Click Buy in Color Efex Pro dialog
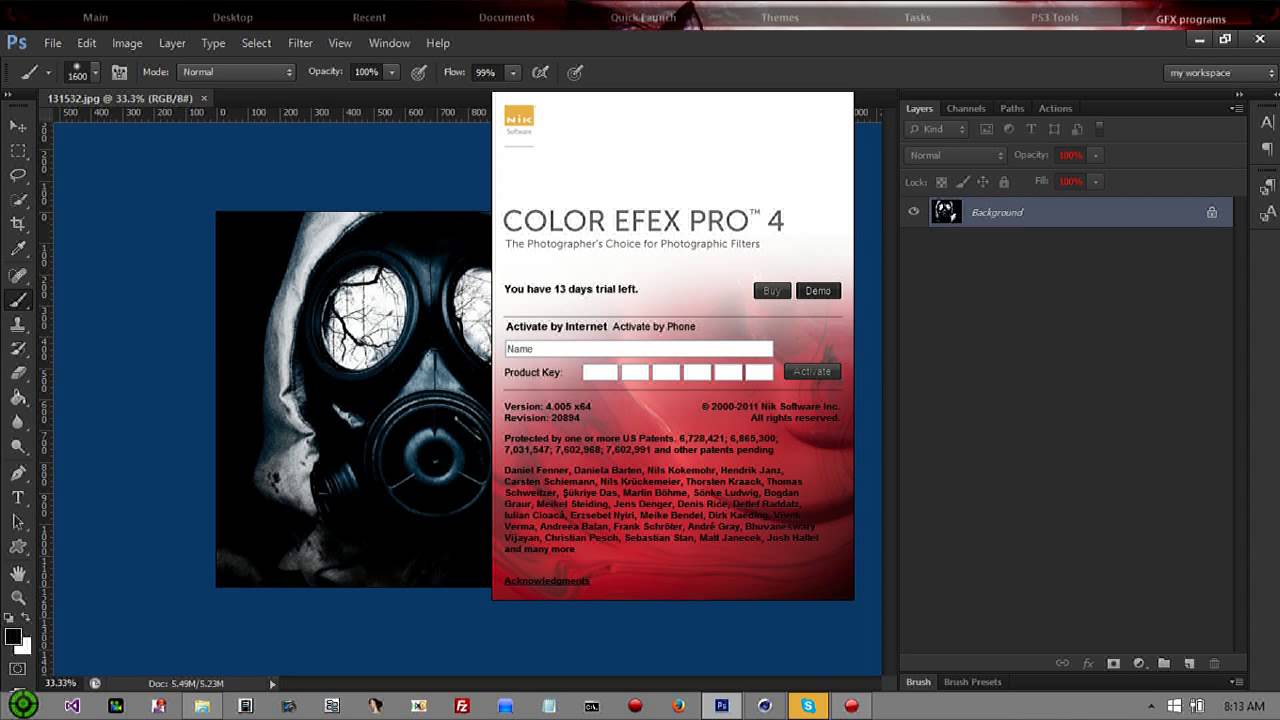 (x=772, y=290)
